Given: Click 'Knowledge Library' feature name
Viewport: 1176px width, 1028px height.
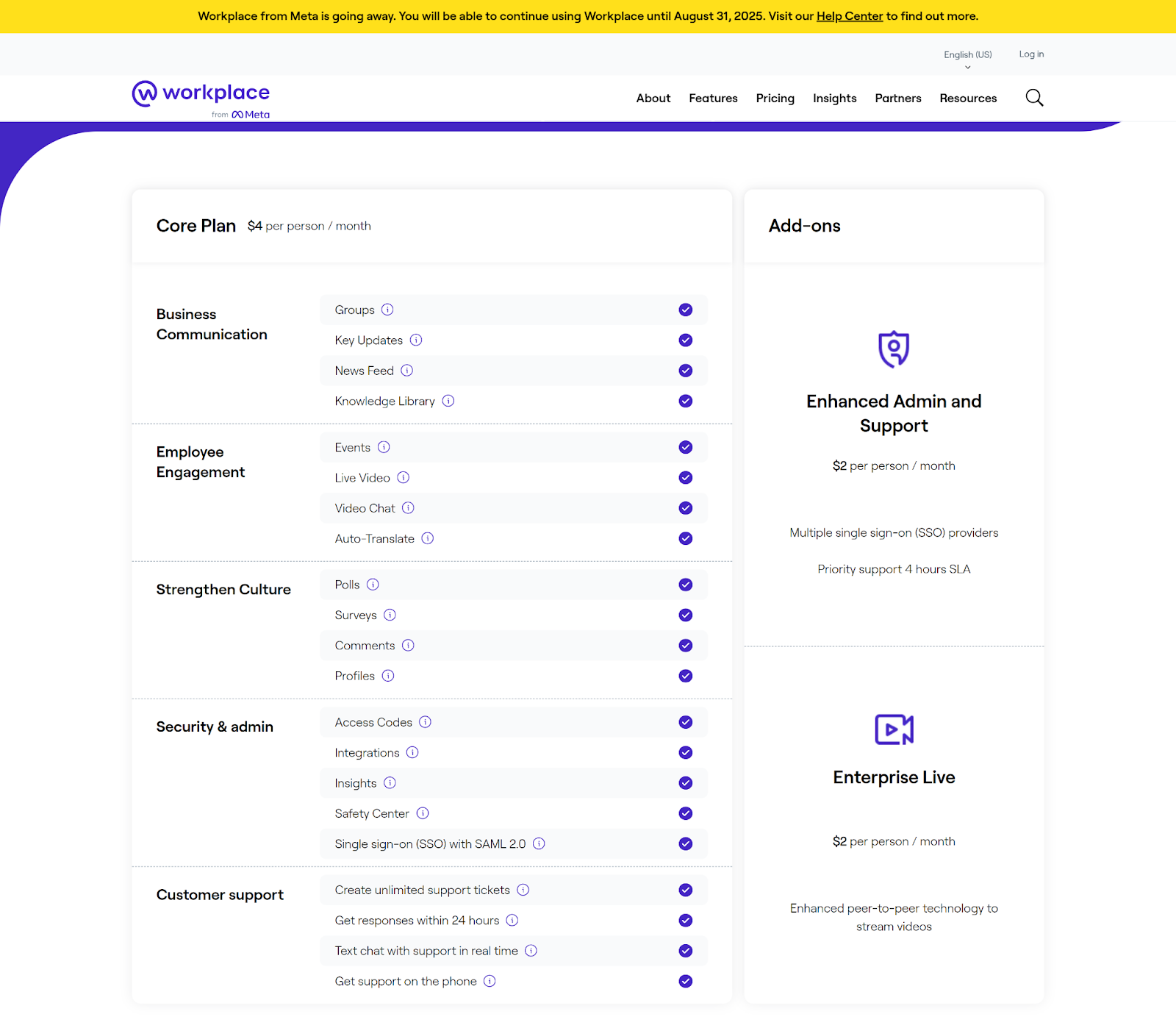Looking at the screenshot, I should click(x=384, y=401).
